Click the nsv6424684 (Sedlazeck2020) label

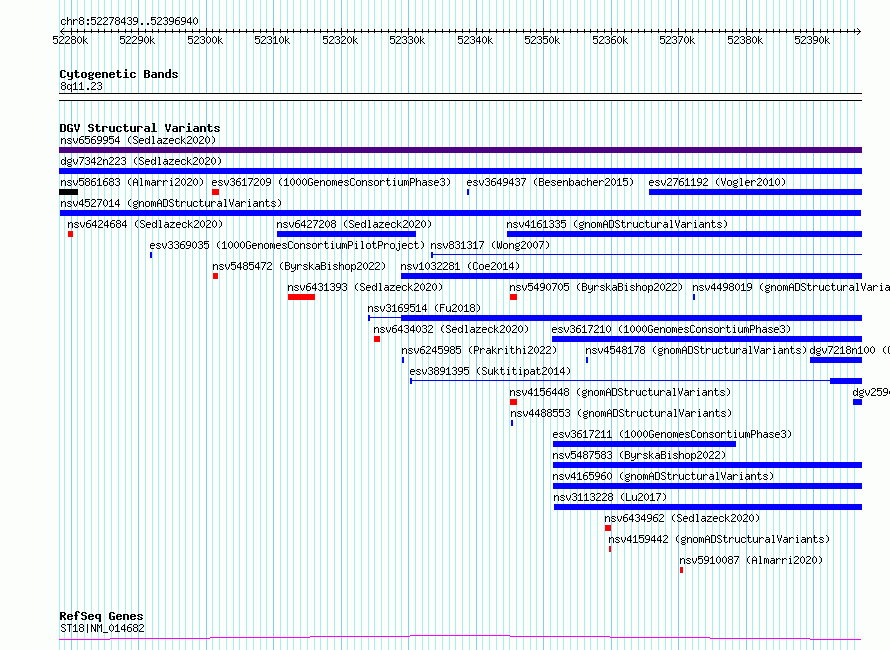tap(145, 224)
